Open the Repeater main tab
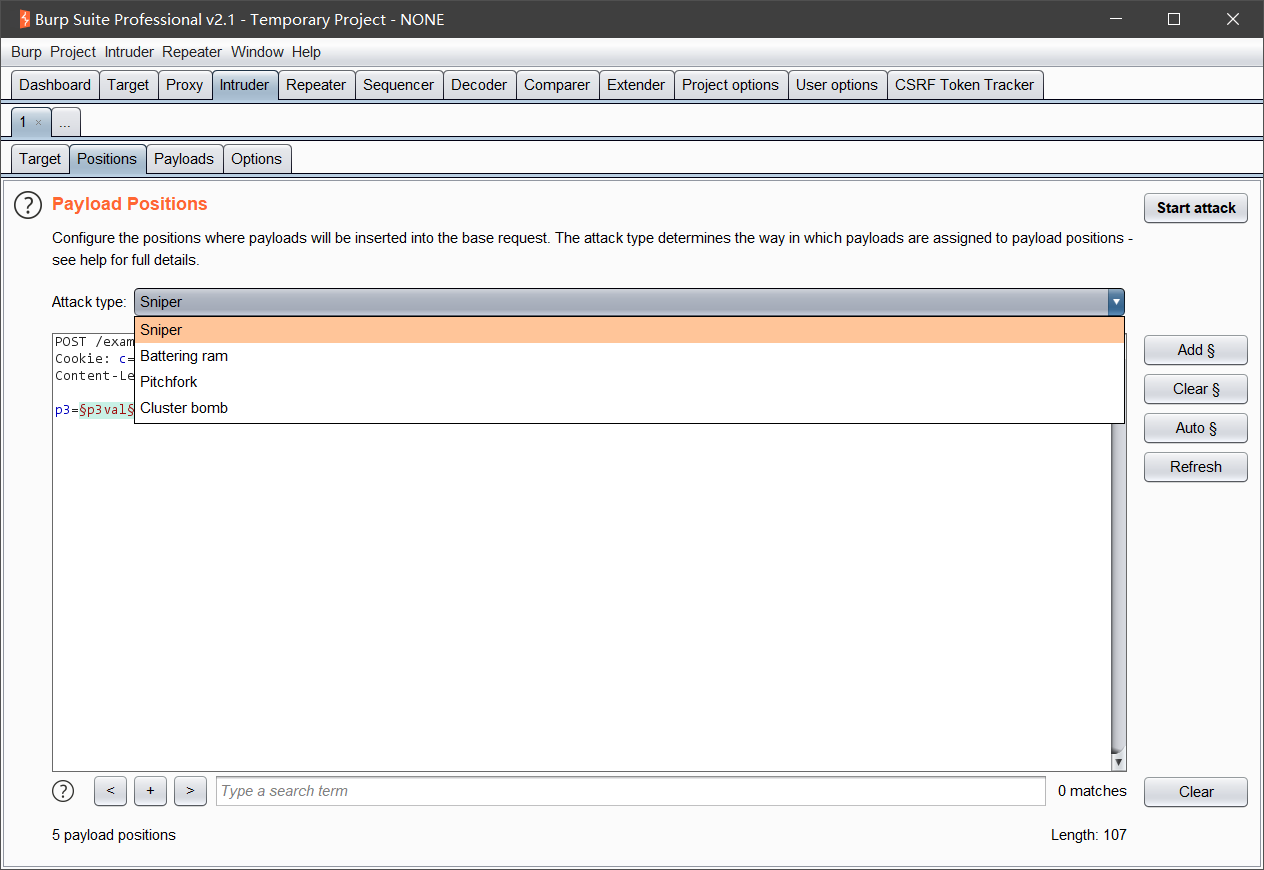1264x870 pixels. 316,85
